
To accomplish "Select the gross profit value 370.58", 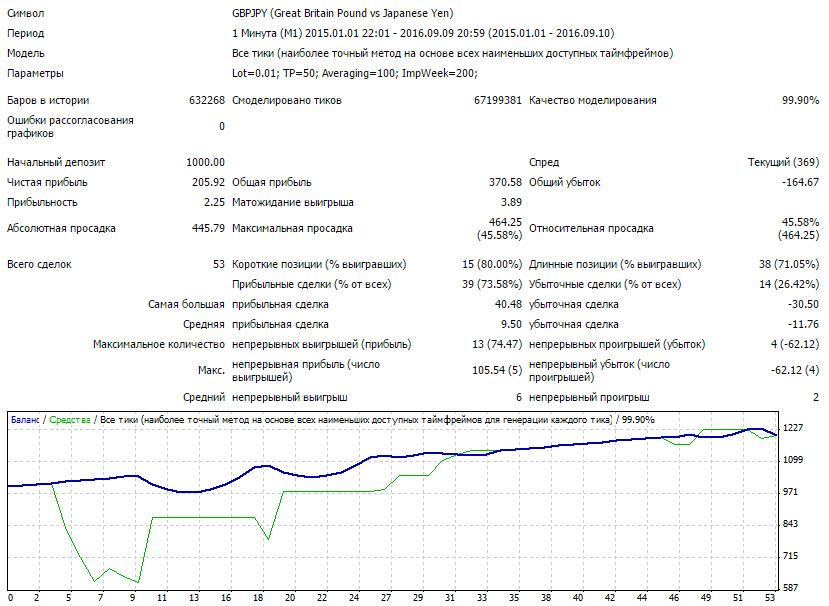I will coord(505,182).
